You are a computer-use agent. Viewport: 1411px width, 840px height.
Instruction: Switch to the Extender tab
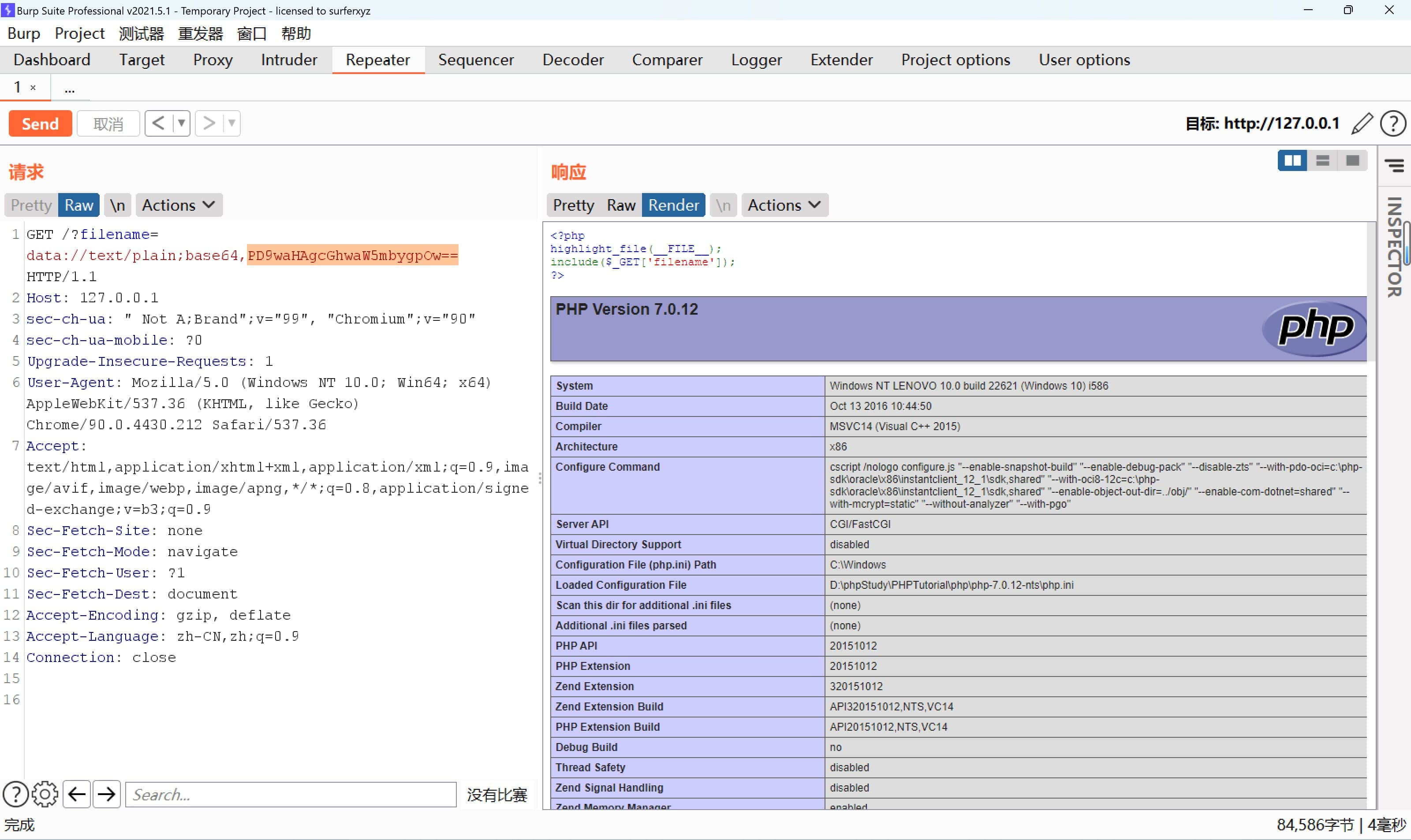pos(841,59)
